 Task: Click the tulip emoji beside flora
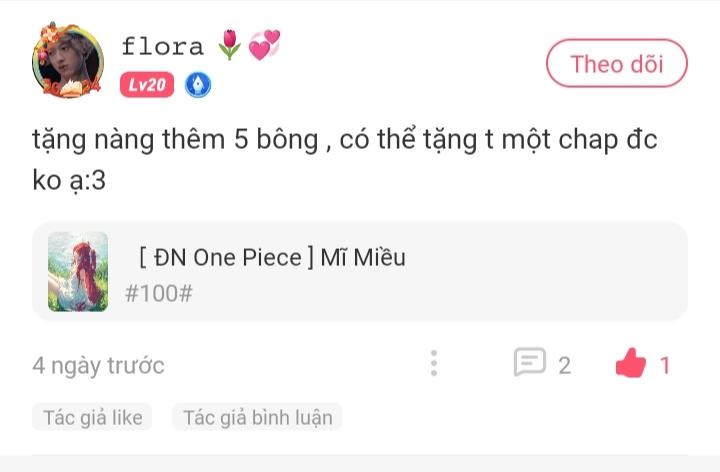click(x=229, y=45)
